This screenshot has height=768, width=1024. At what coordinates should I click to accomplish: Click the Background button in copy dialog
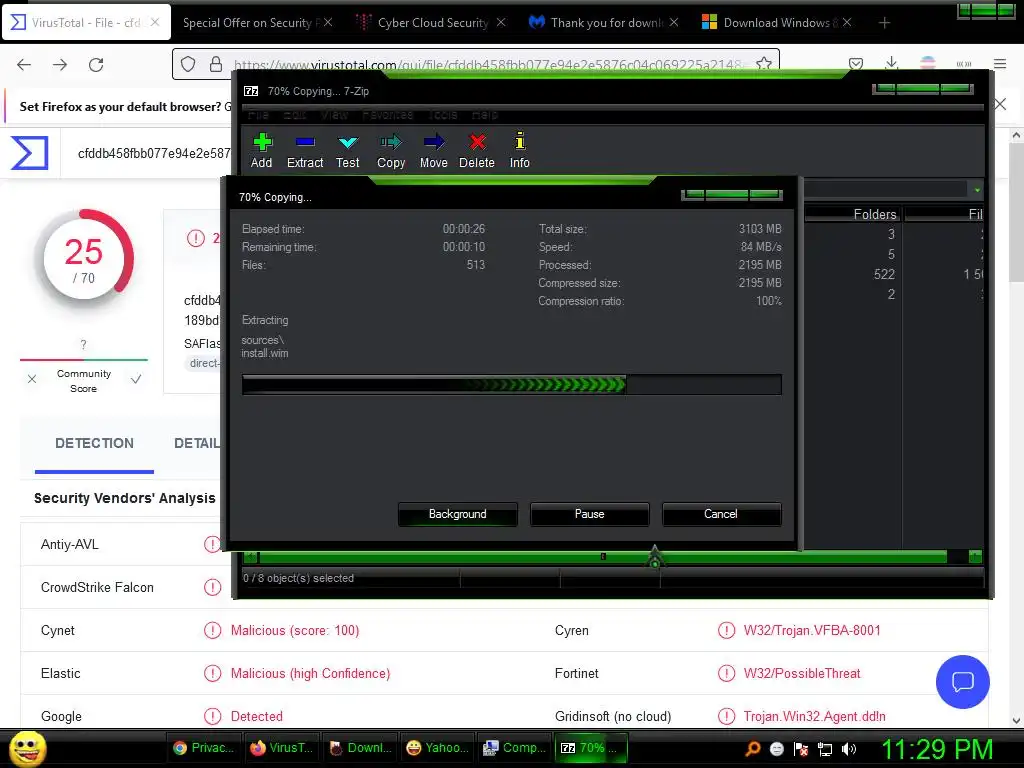point(457,514)
